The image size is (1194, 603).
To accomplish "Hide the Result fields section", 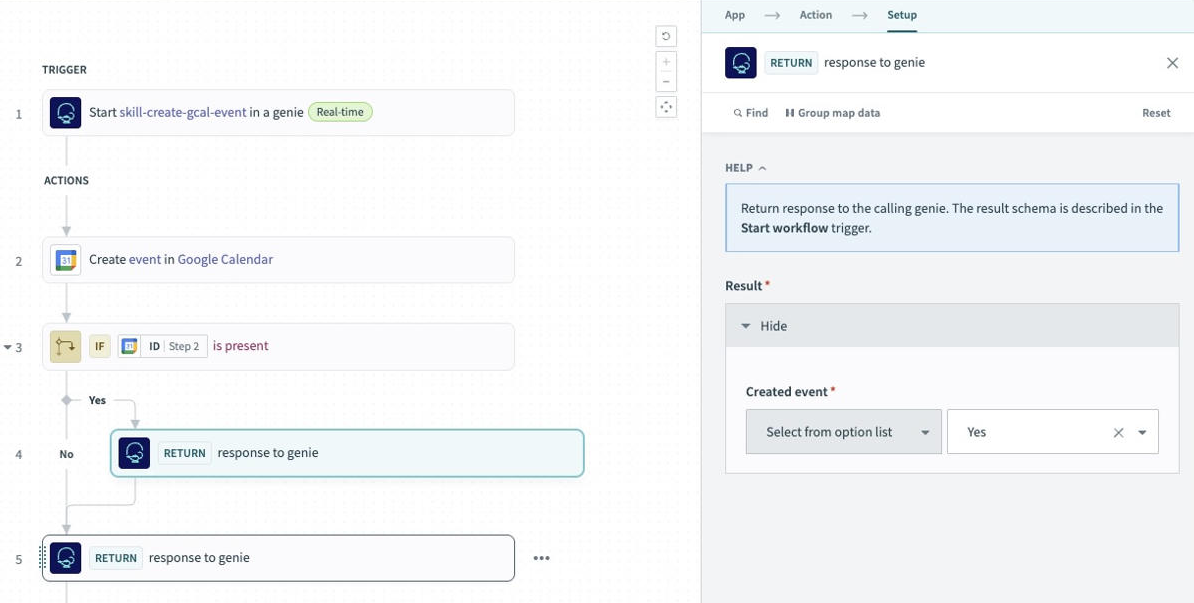I will click(x=765, y=326).
